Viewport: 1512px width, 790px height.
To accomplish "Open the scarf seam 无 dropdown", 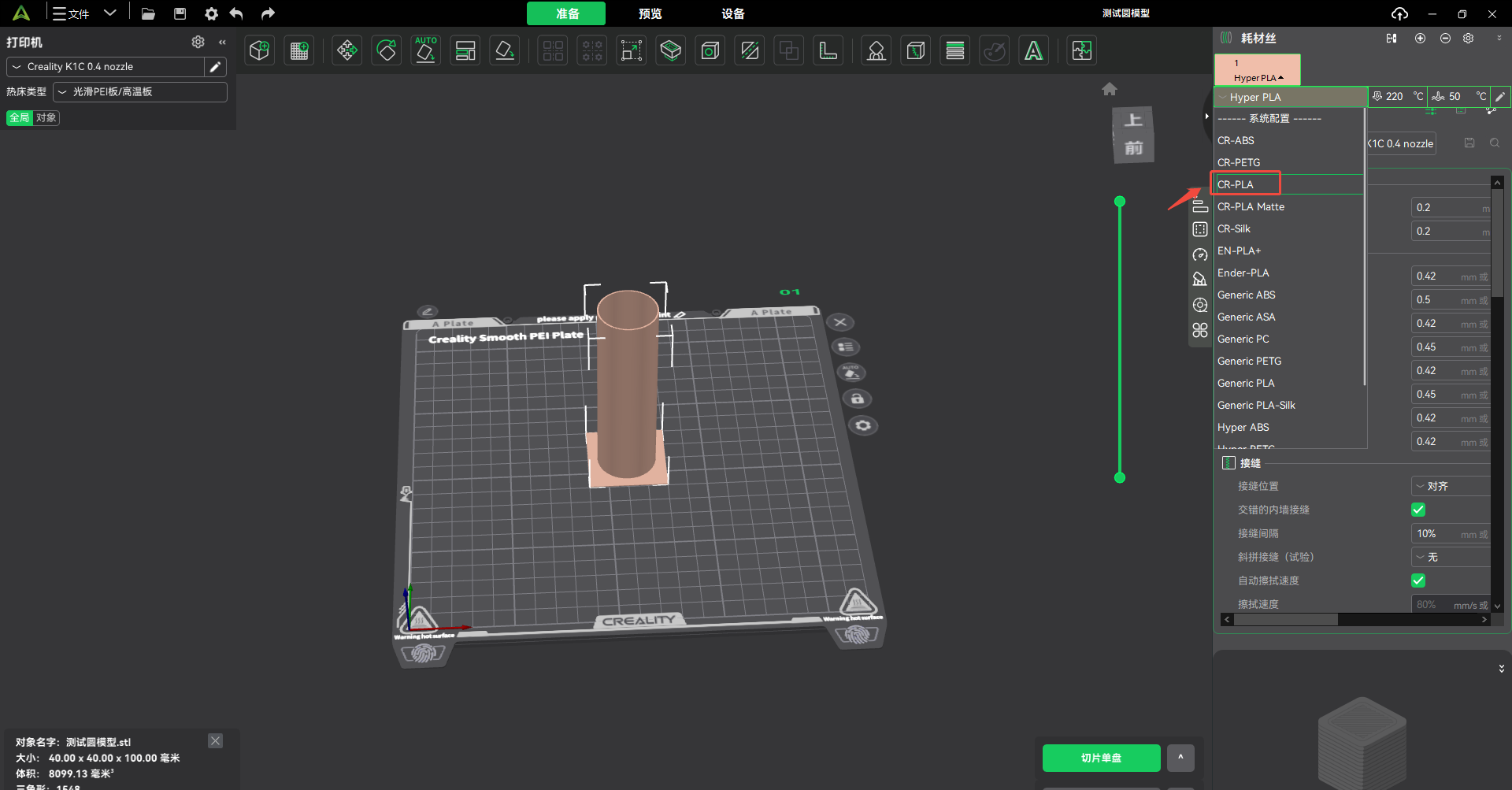I will click(x=1451, y=557).
